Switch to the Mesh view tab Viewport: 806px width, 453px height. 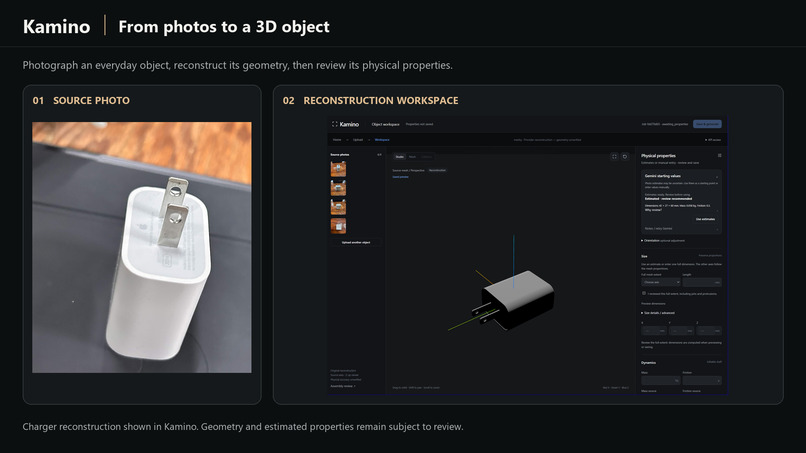click(x=412, y=157)
